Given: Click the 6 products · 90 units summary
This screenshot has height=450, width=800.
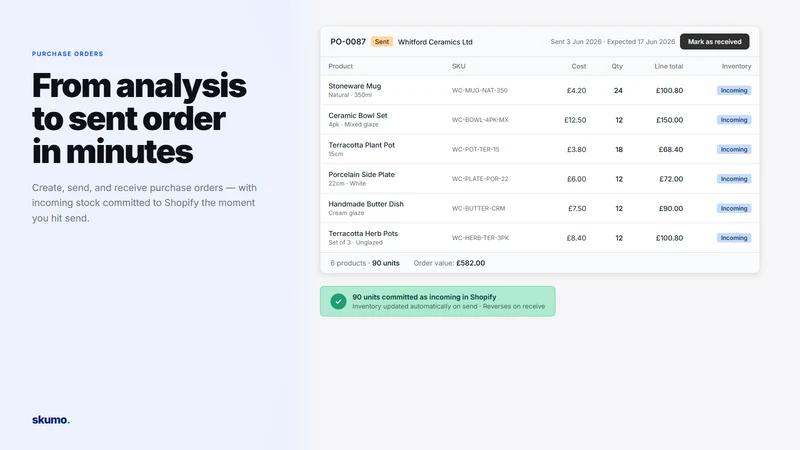Looking at the screenshot, I should click(x=365, y=263).
